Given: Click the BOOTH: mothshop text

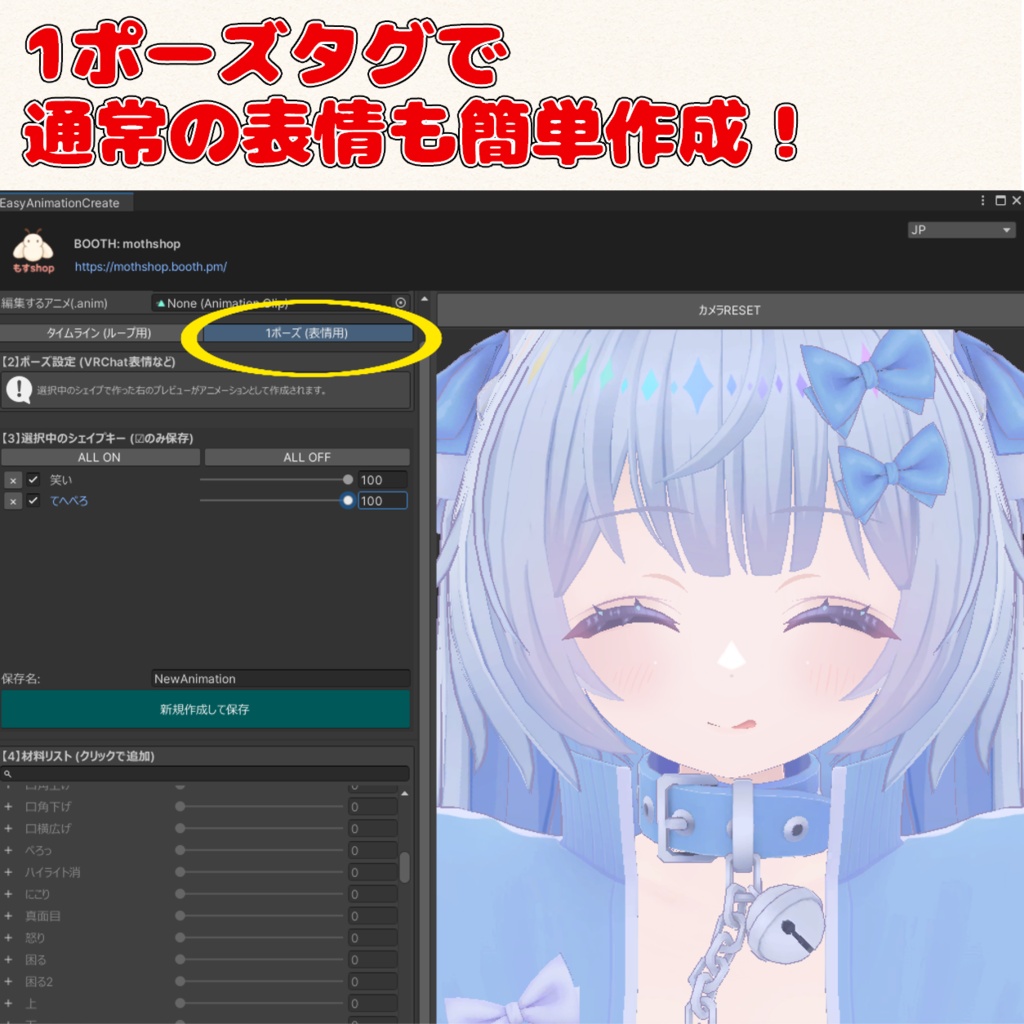Looking at the screenshot, I should click(x=127, y=244).
